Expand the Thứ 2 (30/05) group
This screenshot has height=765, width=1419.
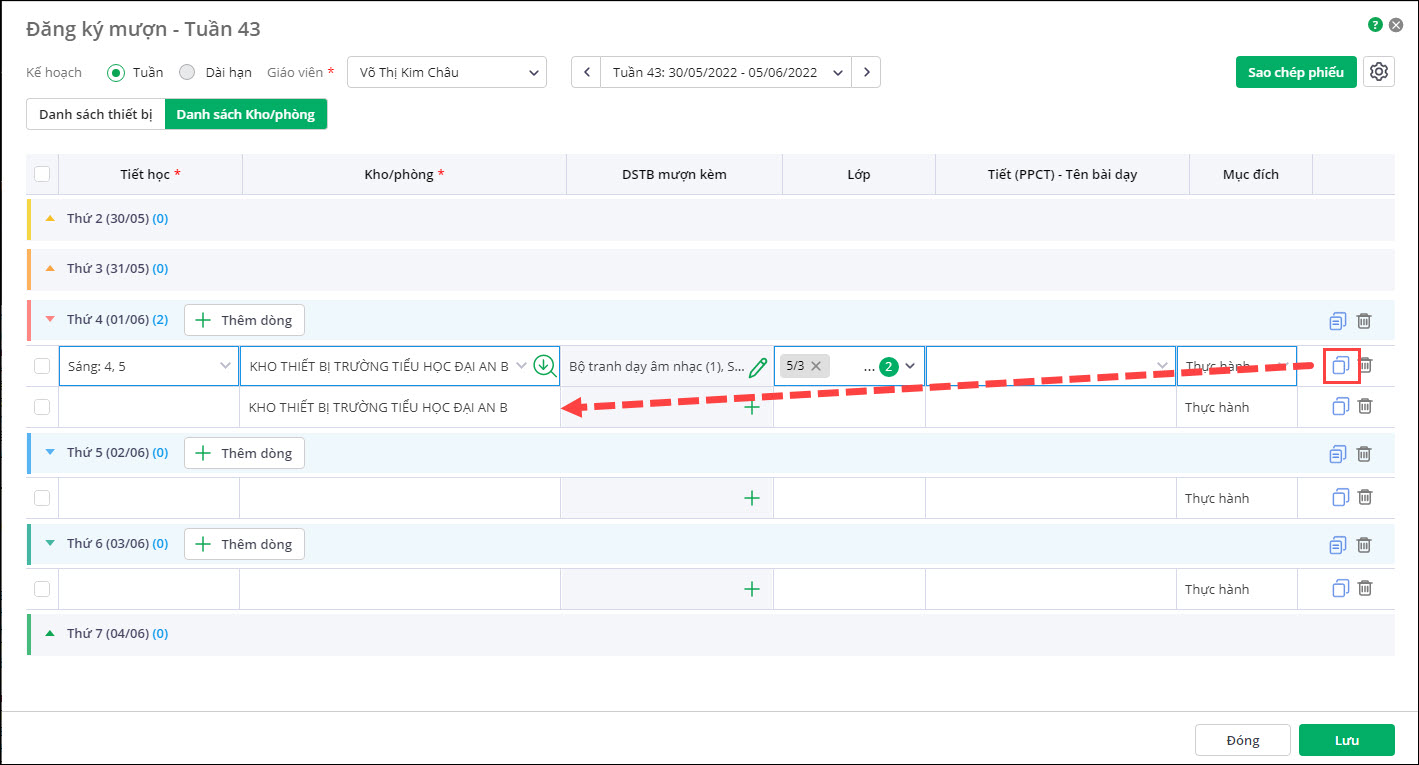[x=50, y=218]
